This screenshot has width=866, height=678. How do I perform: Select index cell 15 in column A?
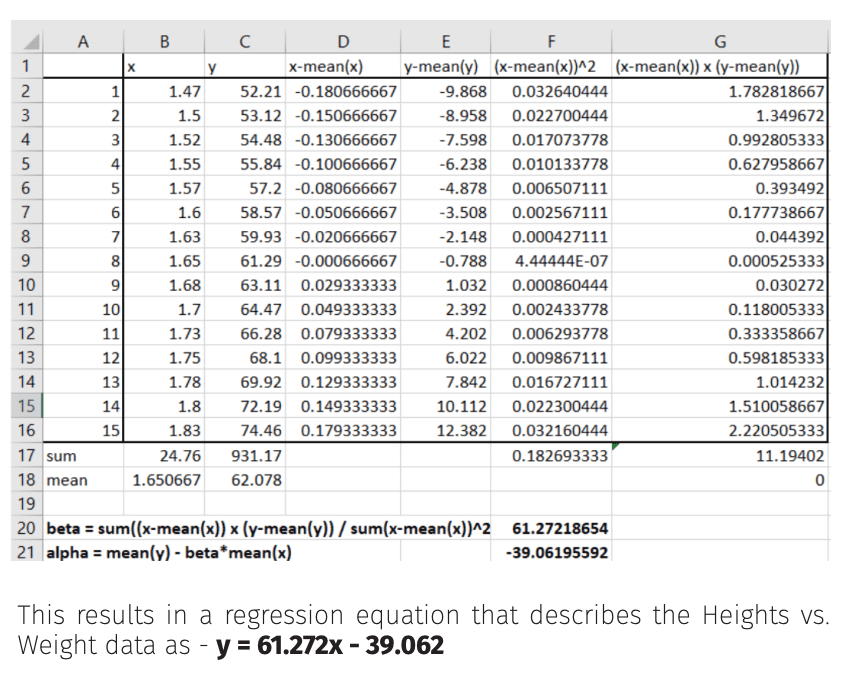(83, 430)
